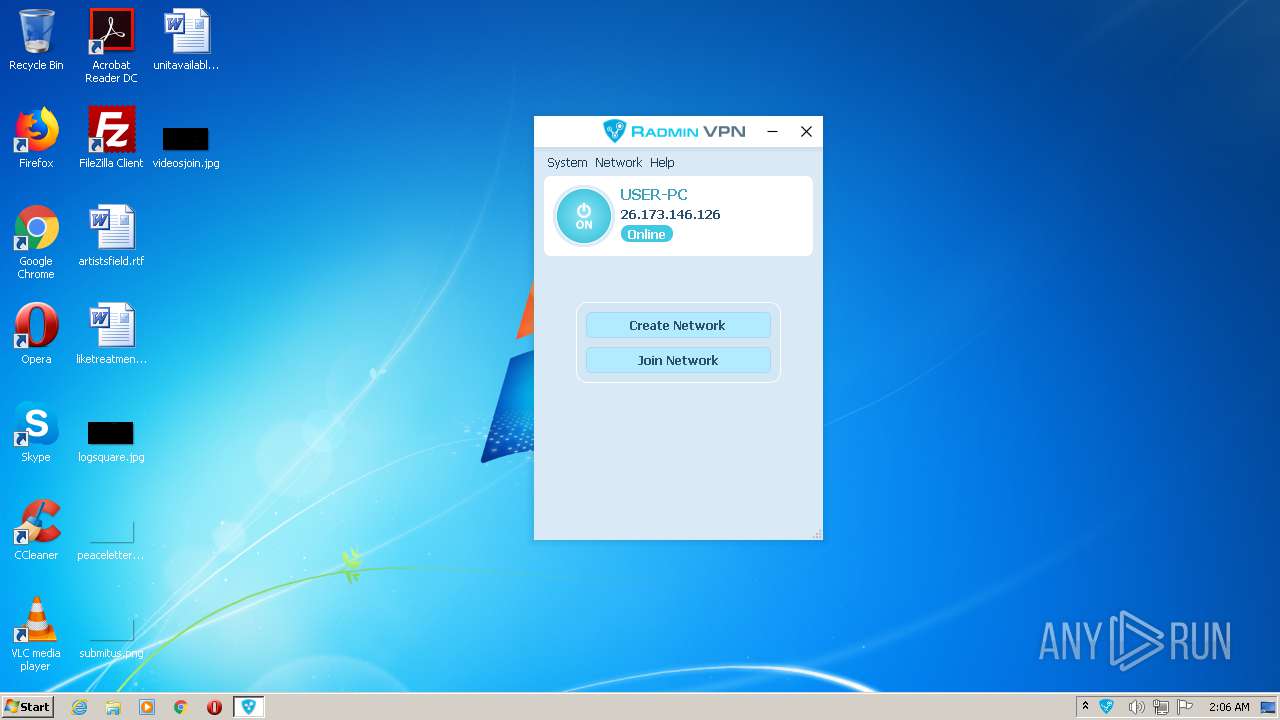Select the artistsfield.rtf document icon

tap(111, 236)
